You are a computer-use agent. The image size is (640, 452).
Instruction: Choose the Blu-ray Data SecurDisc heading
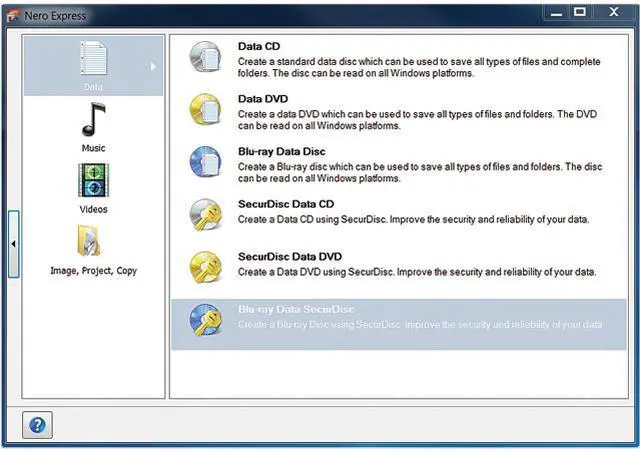(296, 309)
